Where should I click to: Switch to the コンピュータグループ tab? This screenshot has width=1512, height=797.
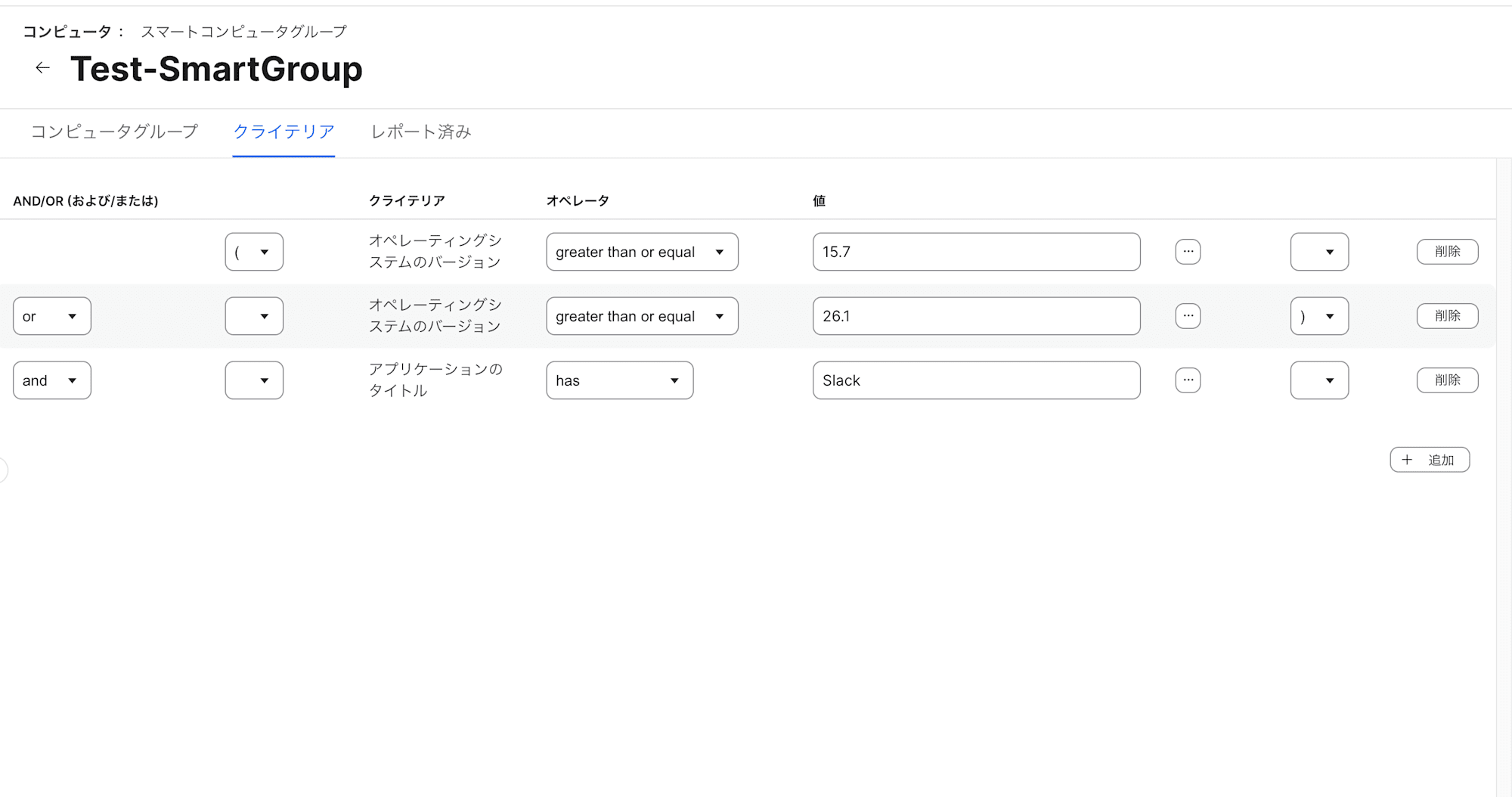[114, 132]
